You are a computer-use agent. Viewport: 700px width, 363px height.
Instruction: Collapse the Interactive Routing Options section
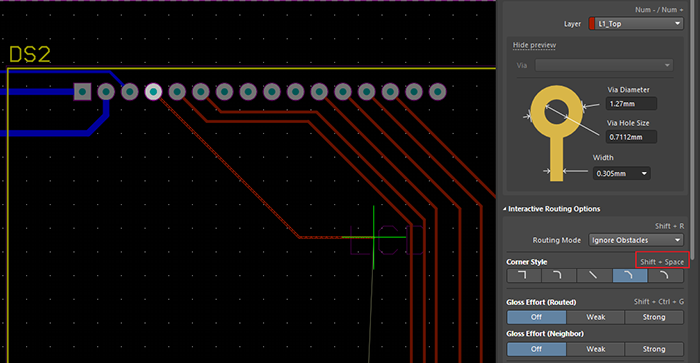(504, 209)
